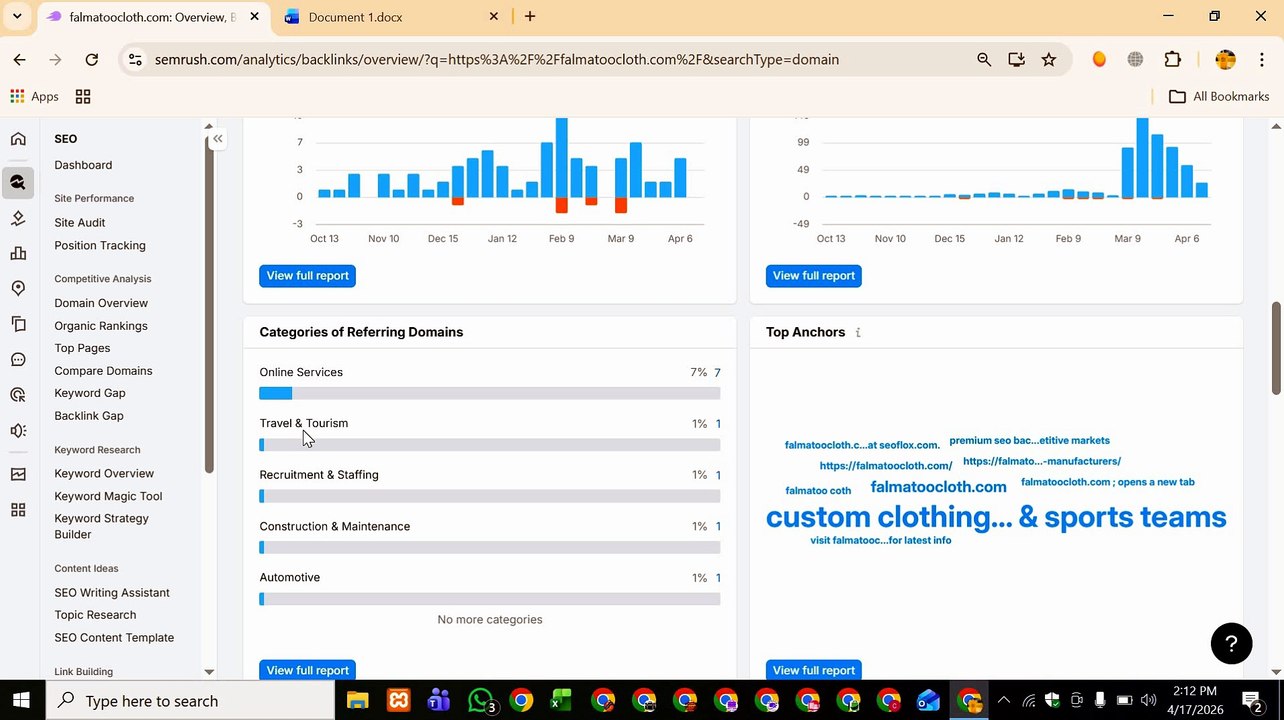
Task: Launch Excel from the taskbar
Action: pos(561,700)
